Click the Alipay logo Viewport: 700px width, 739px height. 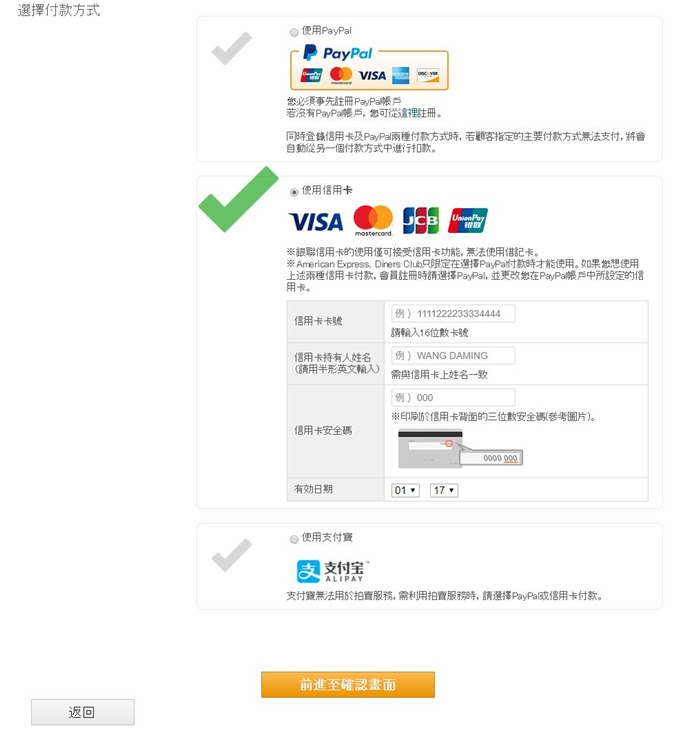[333, 571]
